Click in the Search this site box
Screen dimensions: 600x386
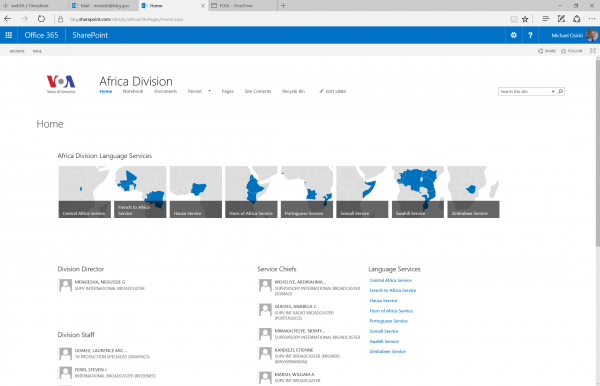[x=524, y=91]
